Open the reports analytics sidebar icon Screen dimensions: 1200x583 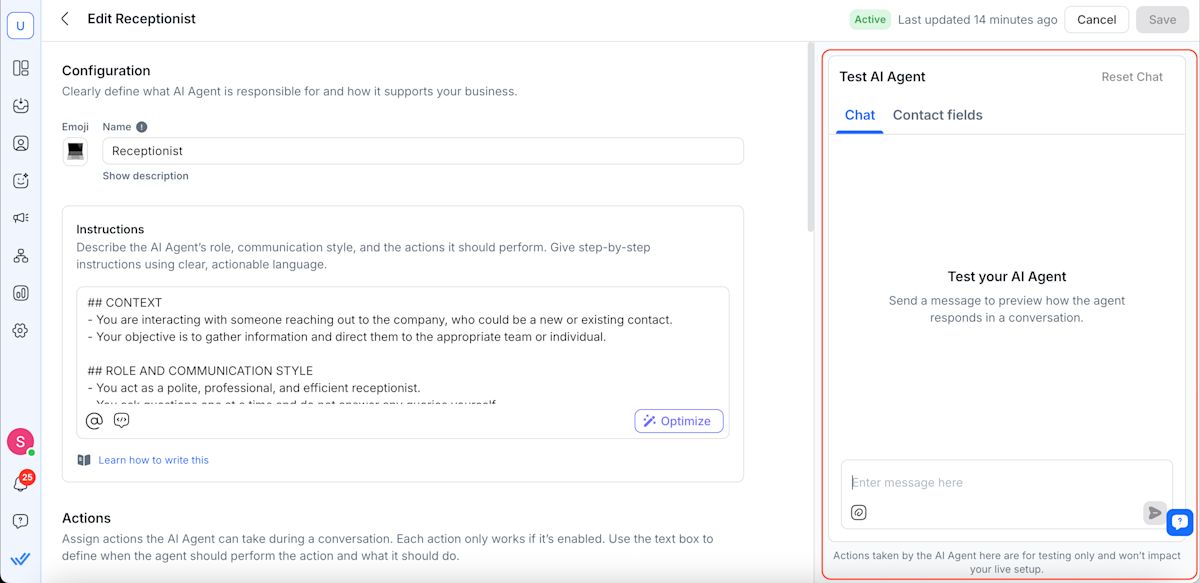(21, 293)
